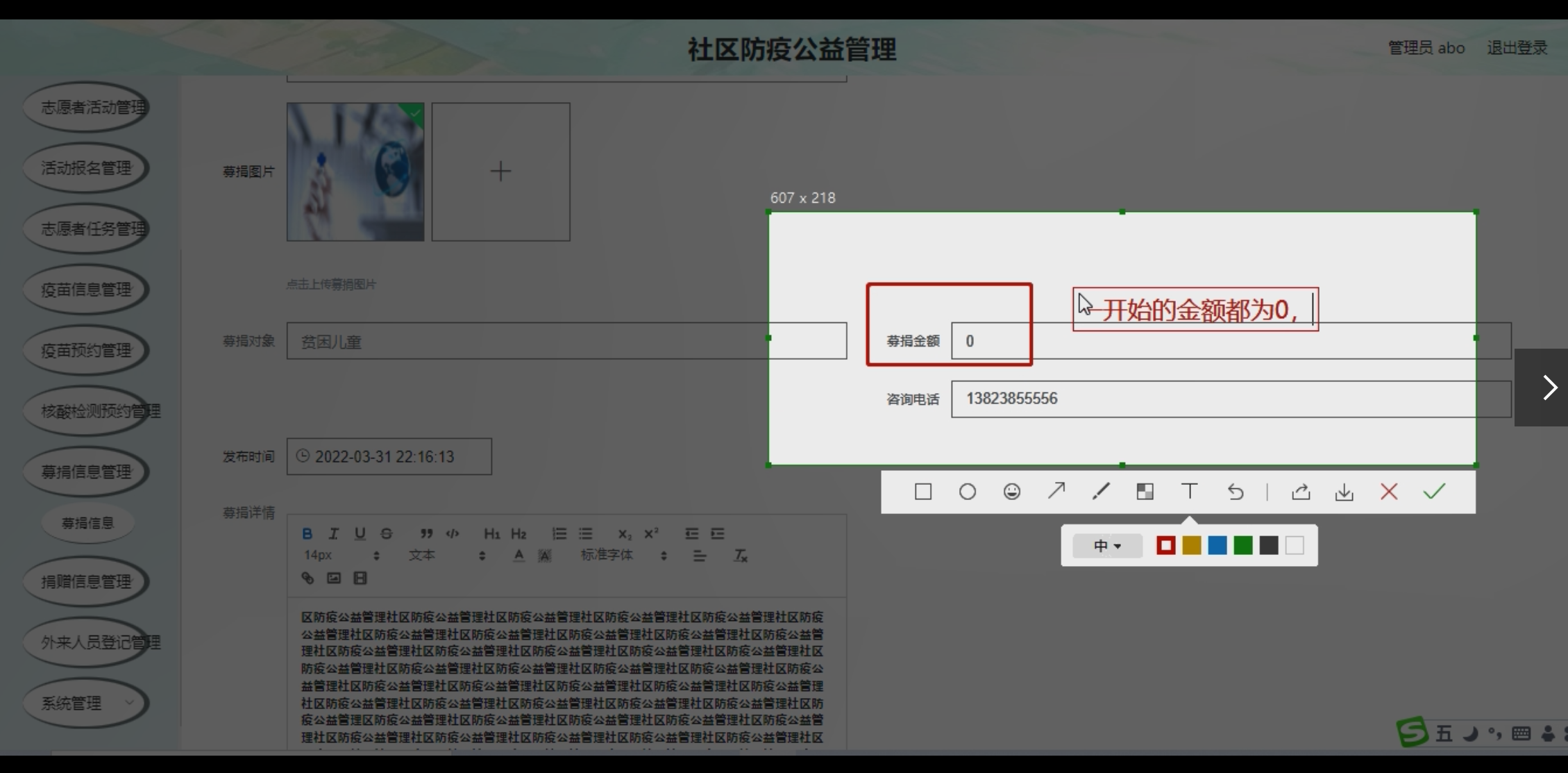Toggle italic formatting in editor
The image size is (1568, 773).
point(333,533)
